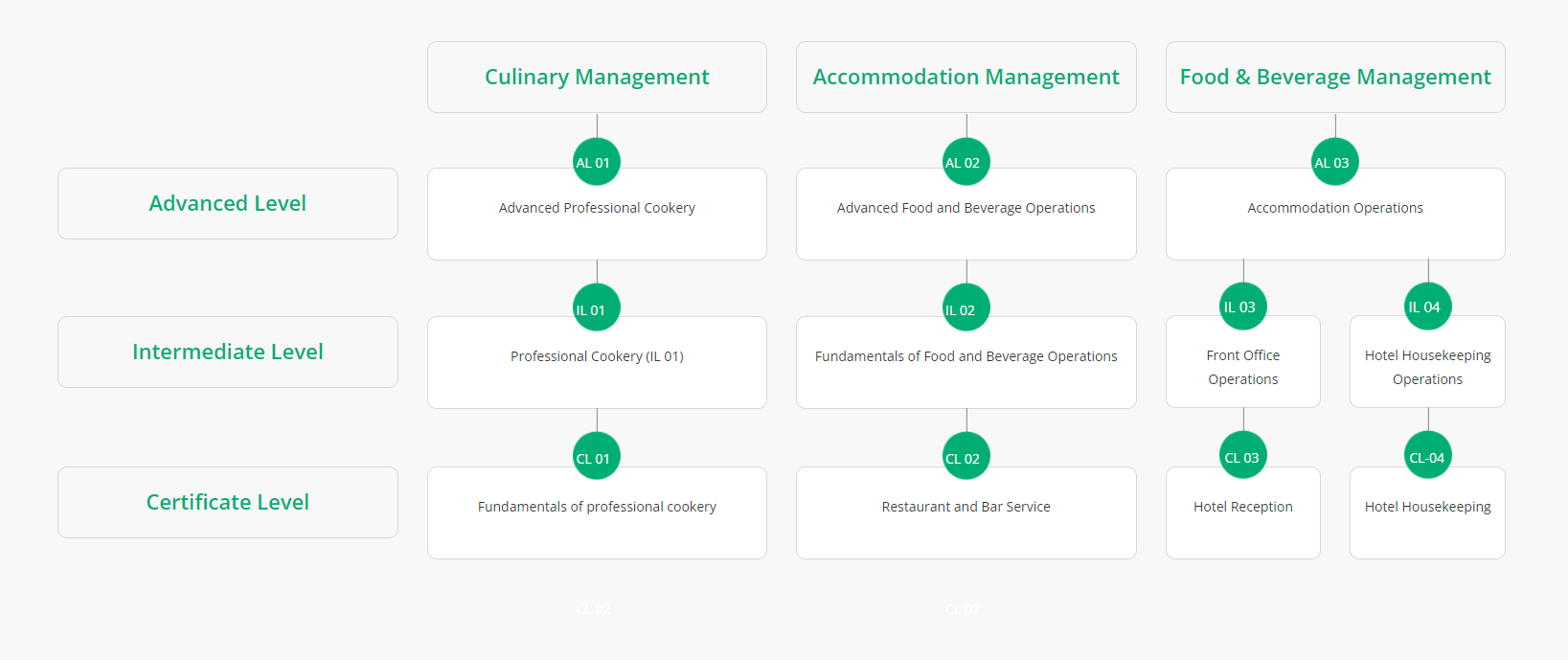Viewport: 1568px width, 660px height.
Task: Select the Food & Beverage Management heading
Action: click(x=1335, y=77)
